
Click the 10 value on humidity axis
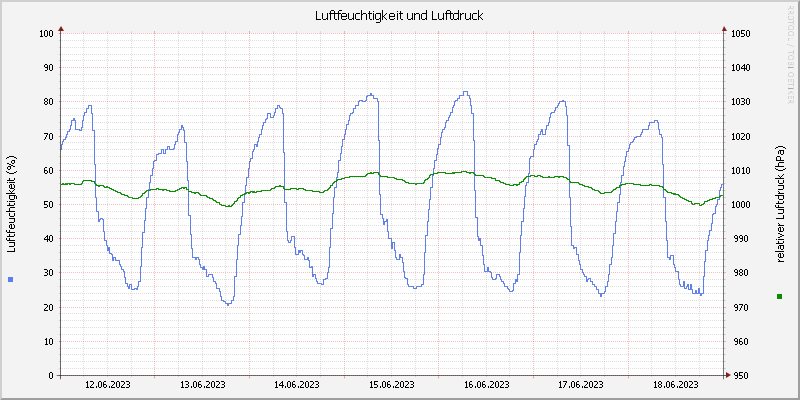tap(48, 341)
